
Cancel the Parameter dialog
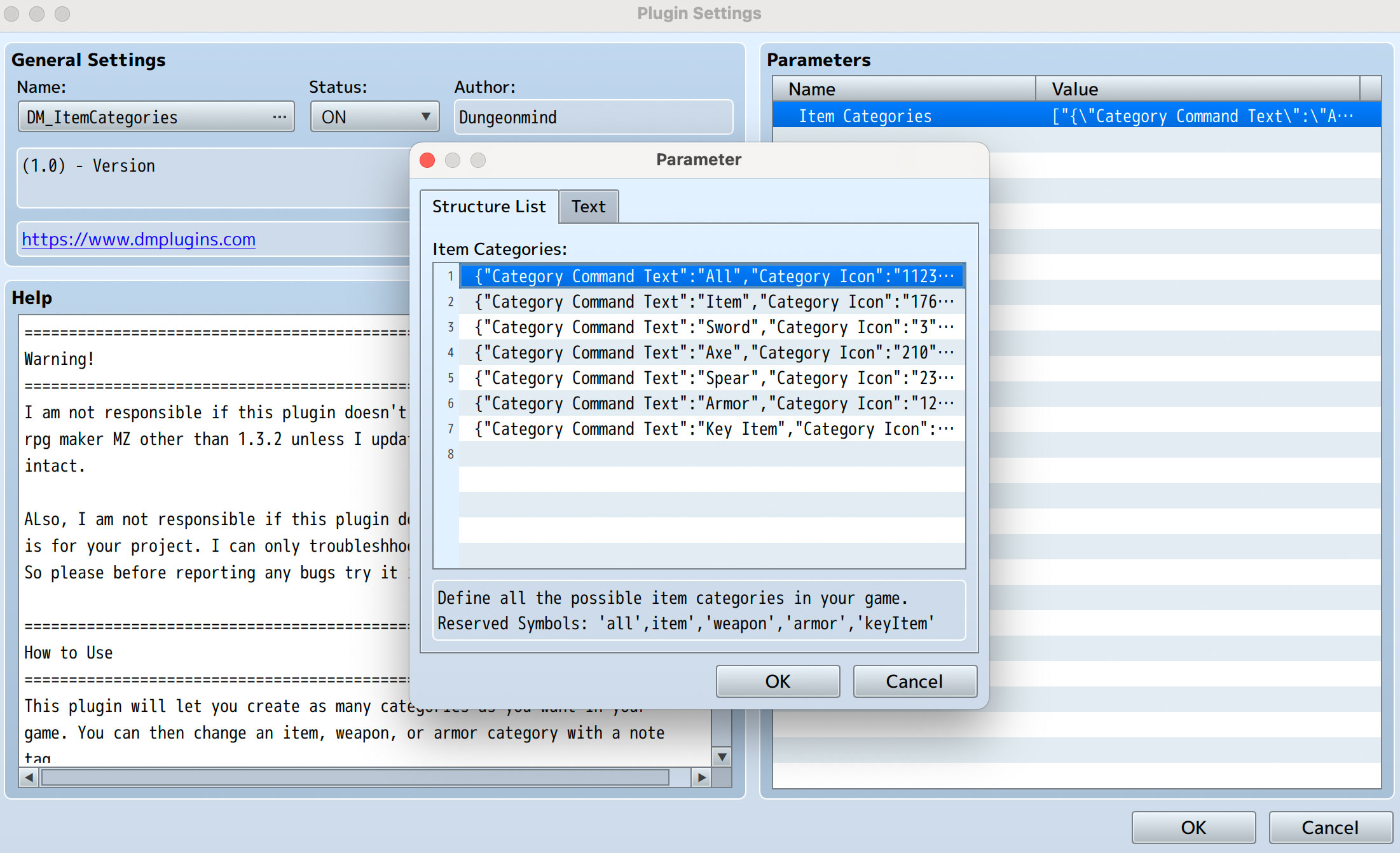point(914,681)
